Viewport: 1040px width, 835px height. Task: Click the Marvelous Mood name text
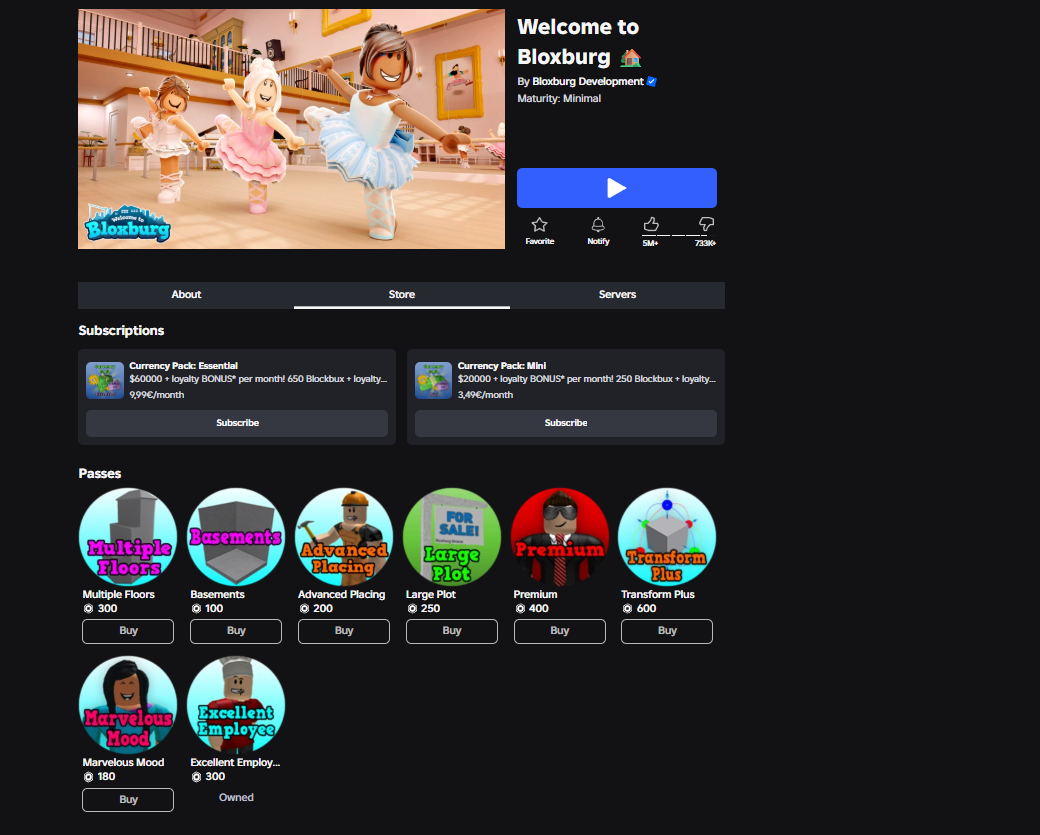click(123, 762)
